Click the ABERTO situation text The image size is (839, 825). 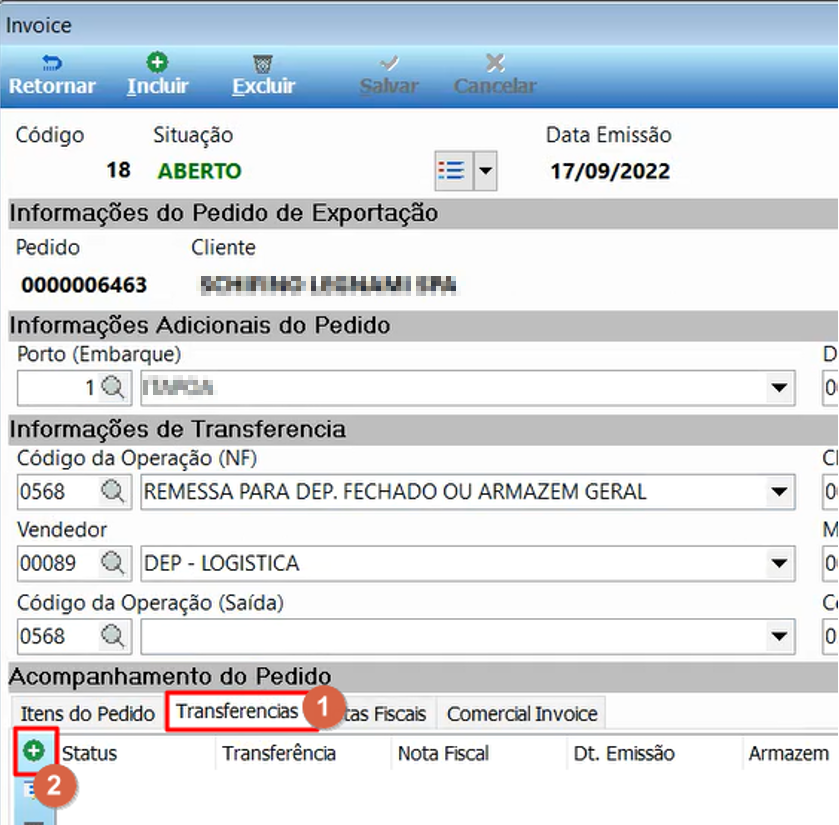click(200, 171)
